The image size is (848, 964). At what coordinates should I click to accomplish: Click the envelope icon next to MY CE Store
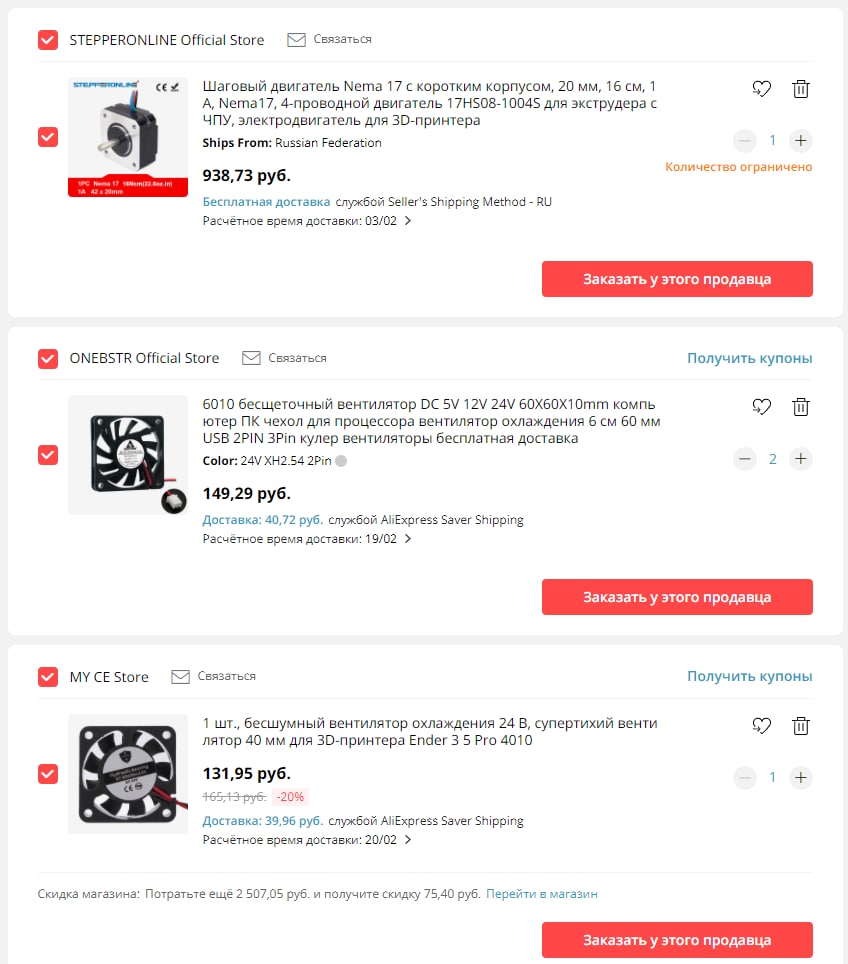[x=180, y=677]
